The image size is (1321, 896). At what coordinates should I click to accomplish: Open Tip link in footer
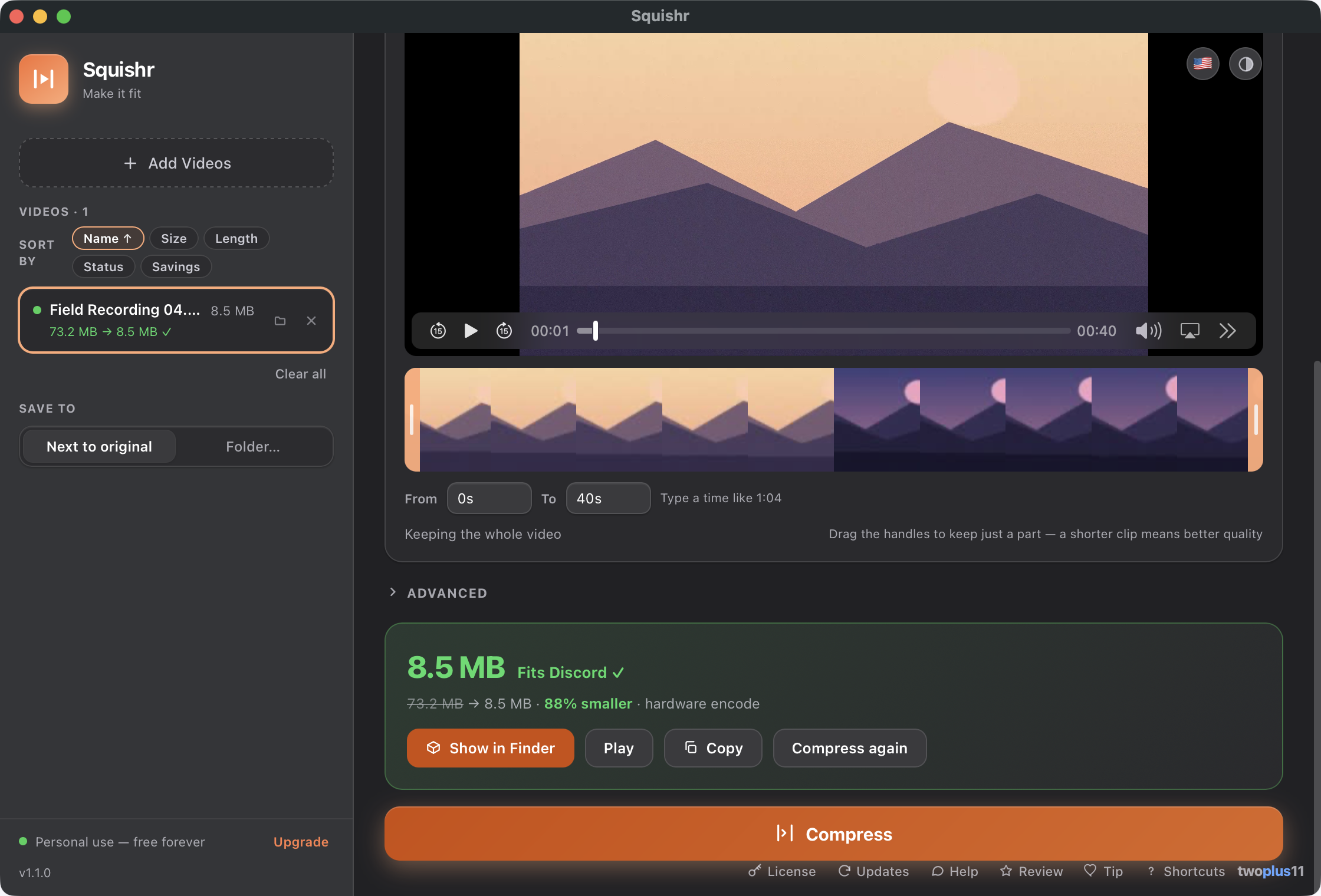click(1103, 871)
